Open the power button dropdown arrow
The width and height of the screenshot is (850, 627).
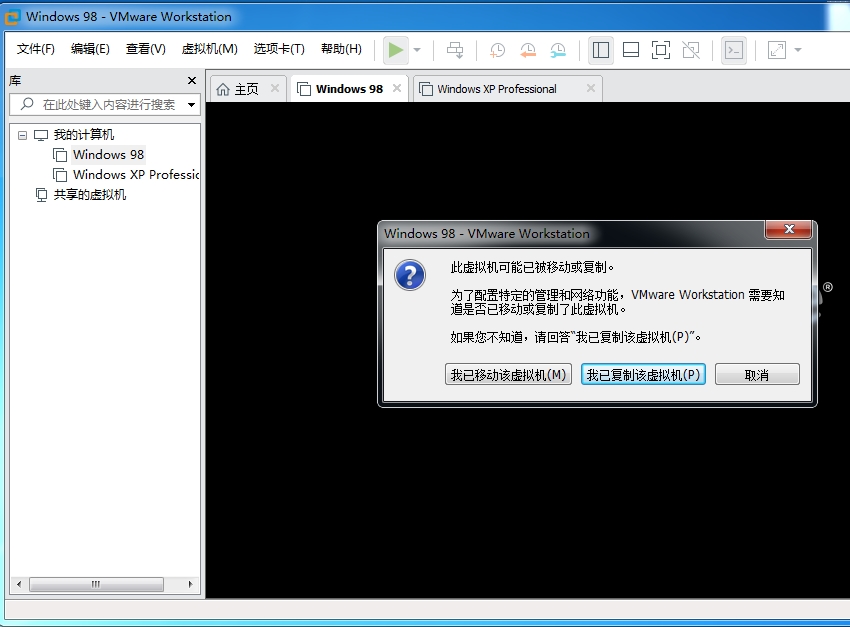tap(416, 49)
